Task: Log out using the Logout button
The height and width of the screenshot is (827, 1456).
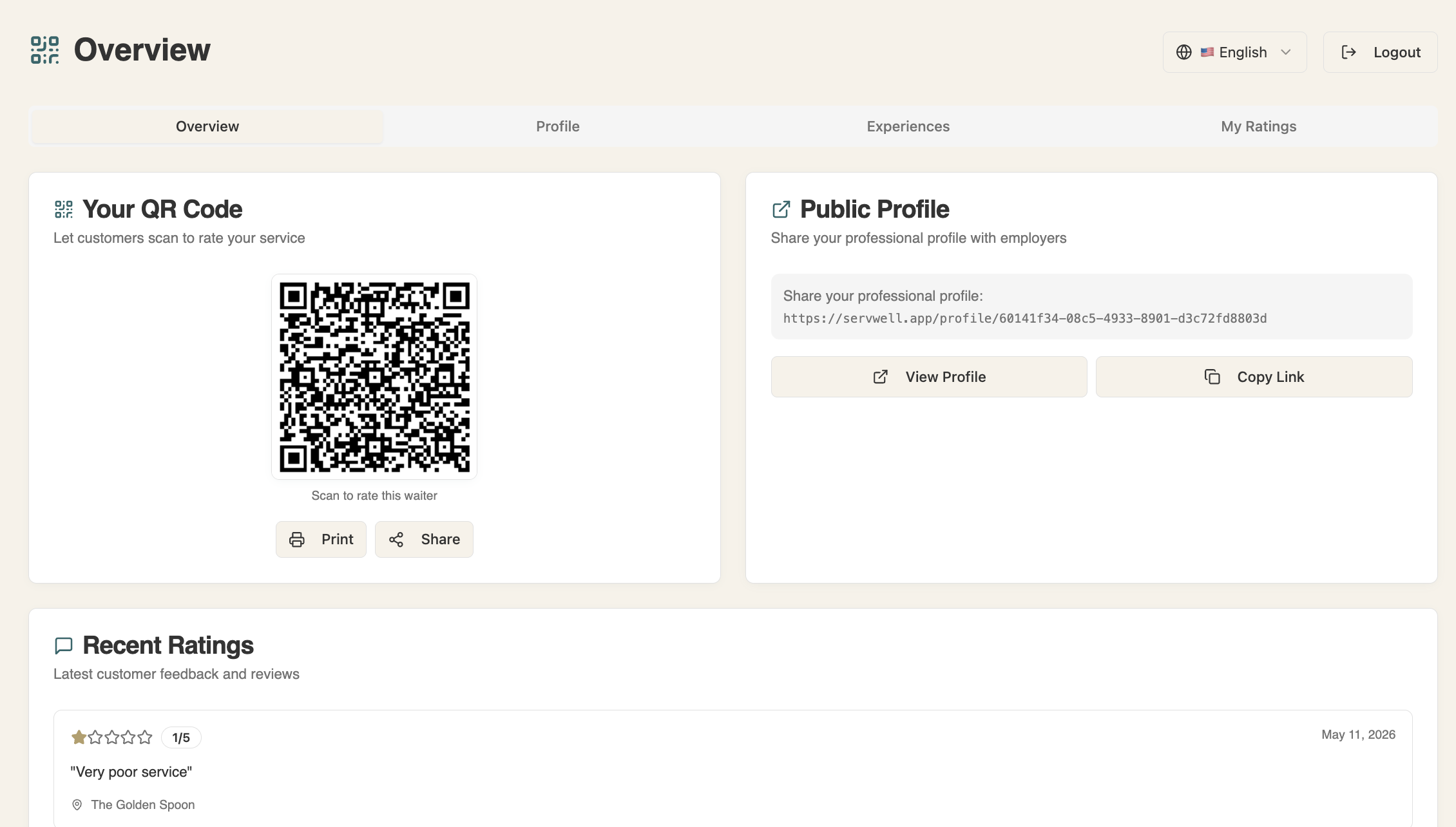Action: click(1380, 52)
